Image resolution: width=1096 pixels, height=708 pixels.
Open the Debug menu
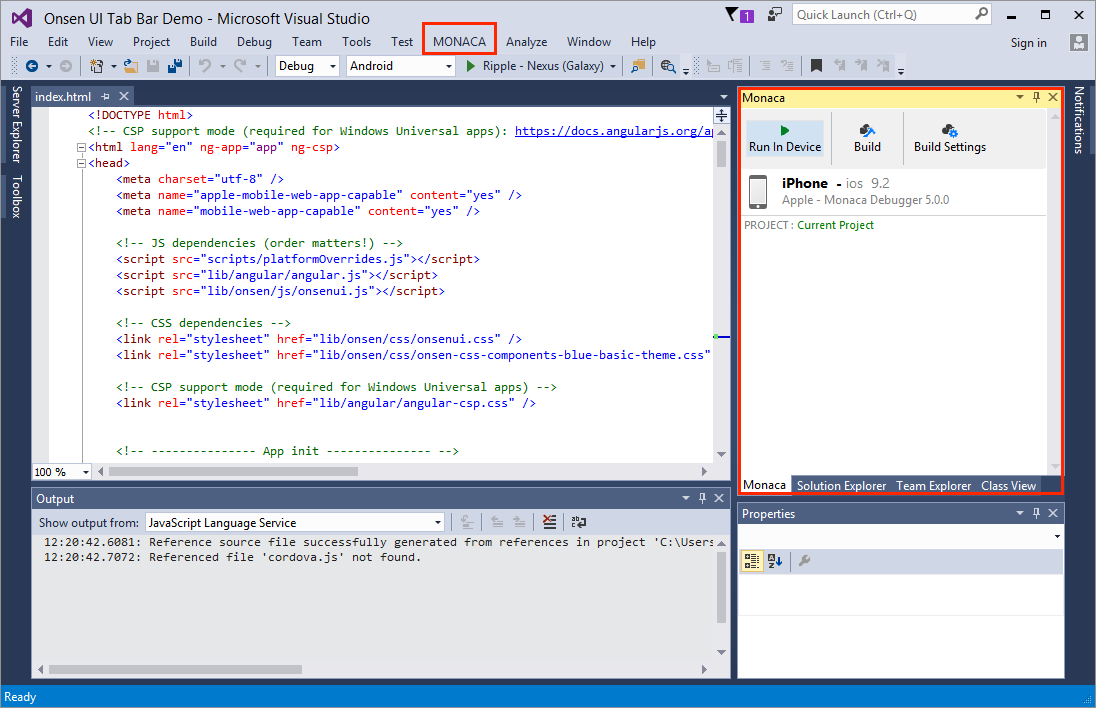[x=254, y=42]
